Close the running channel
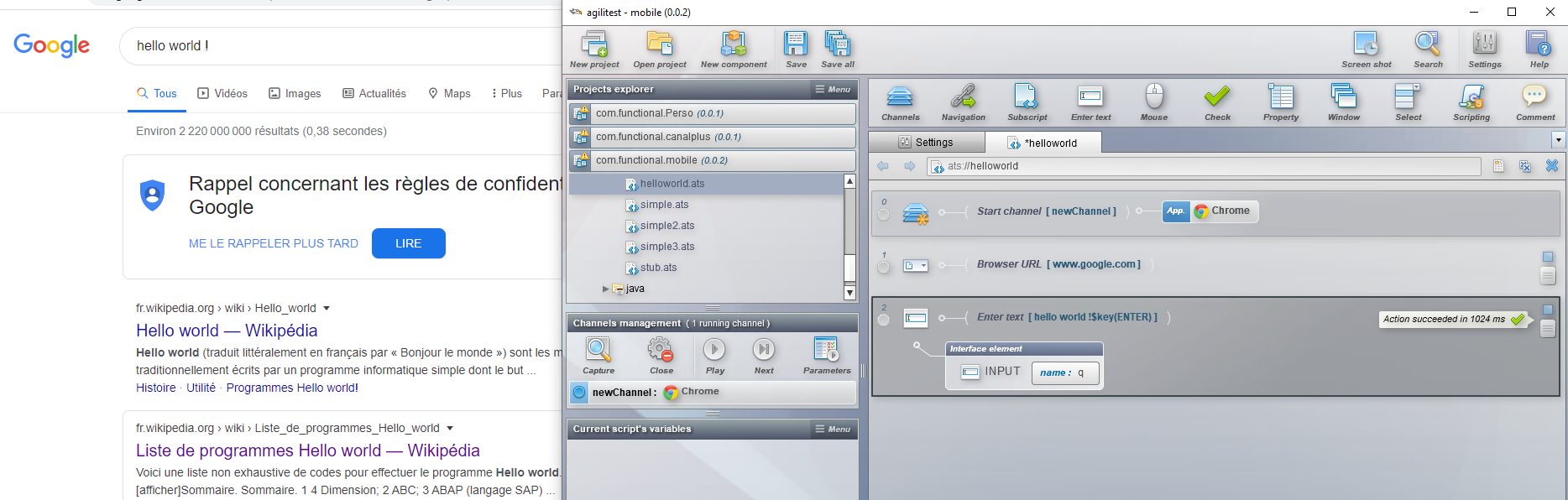Image resolution: width=1568 pixels, height=500 pixels. (x=661, y=356)
